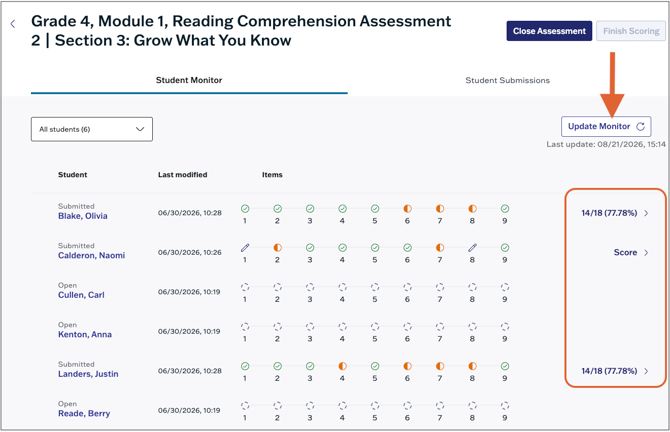Click Calderon, Naomi item 8 pencil icon

point(472,247)
